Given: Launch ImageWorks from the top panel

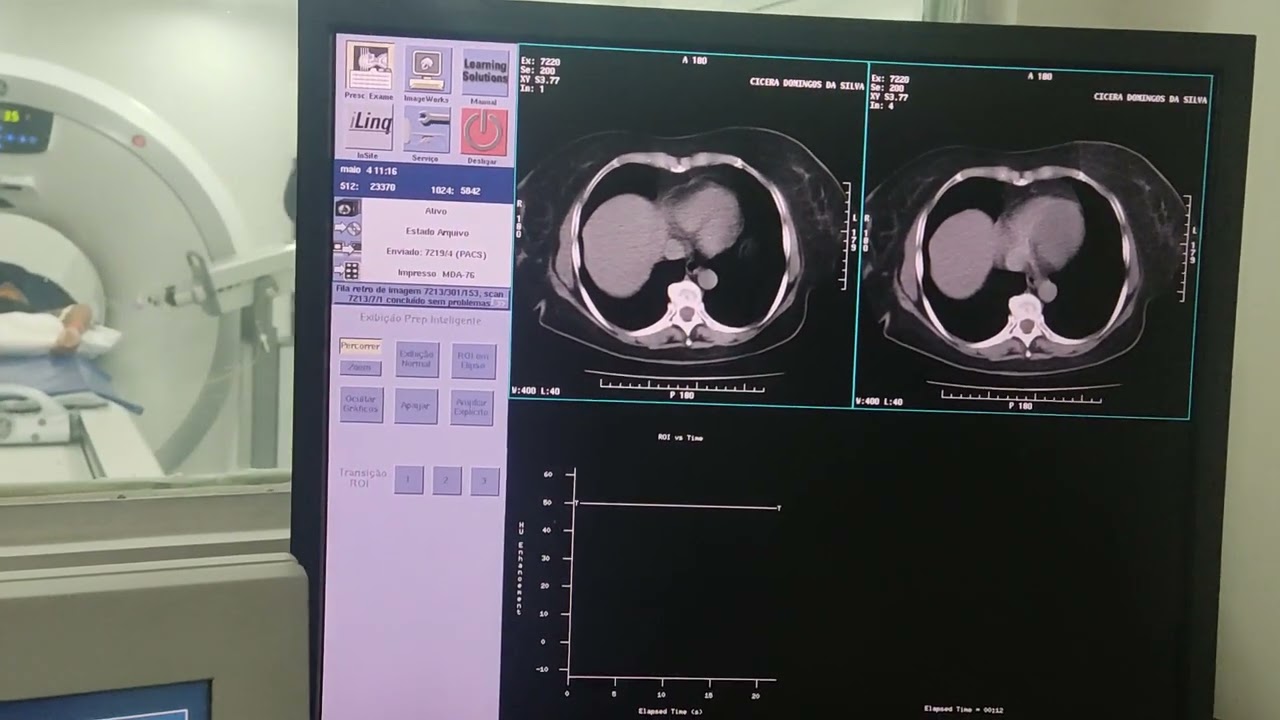Looking at the screenshot, I should click(x=427, y=70).
